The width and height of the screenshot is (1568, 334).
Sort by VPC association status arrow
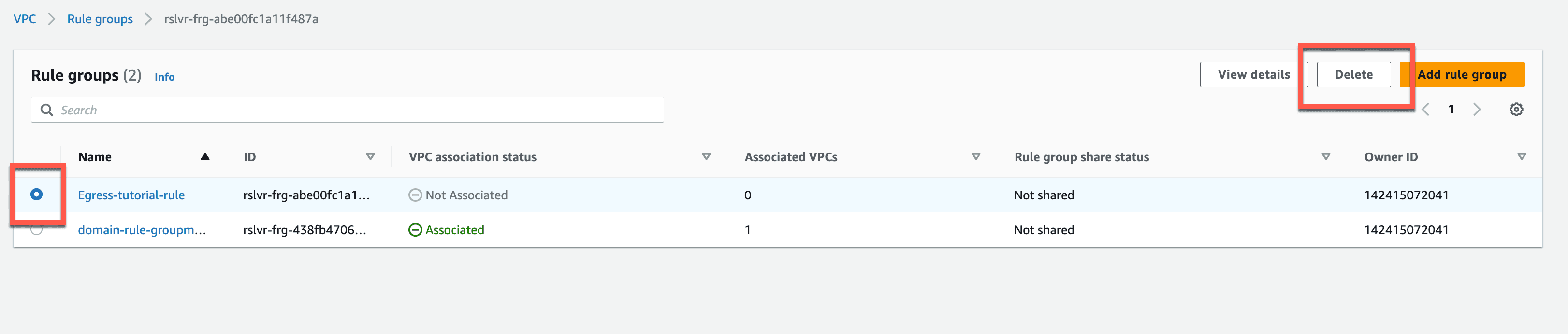click(x=706, y=157)
